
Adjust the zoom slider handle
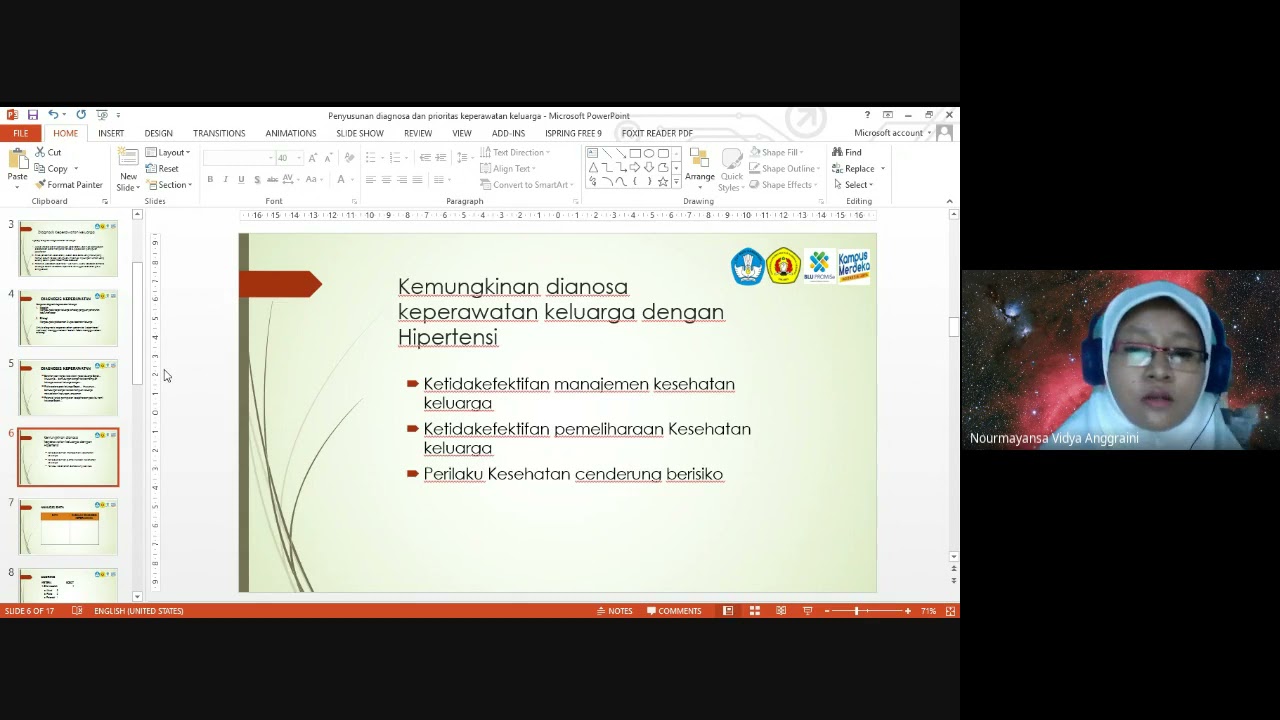point(857,611)
